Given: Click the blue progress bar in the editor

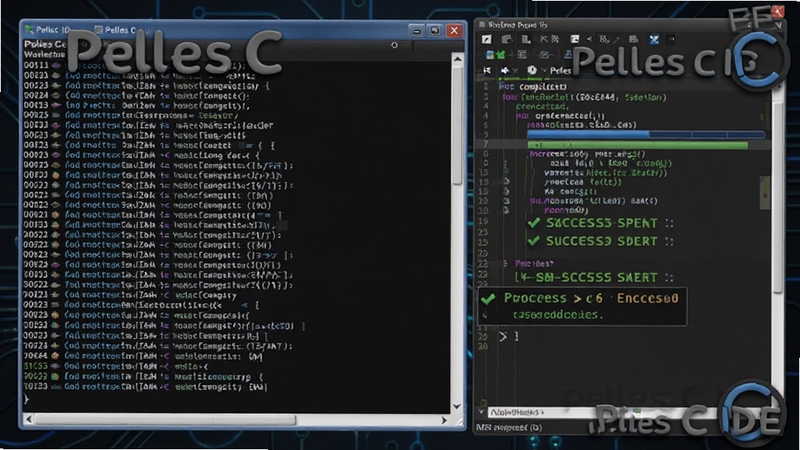Looking at the screenshot, I should pyautogui.click(x=646, y=135).
